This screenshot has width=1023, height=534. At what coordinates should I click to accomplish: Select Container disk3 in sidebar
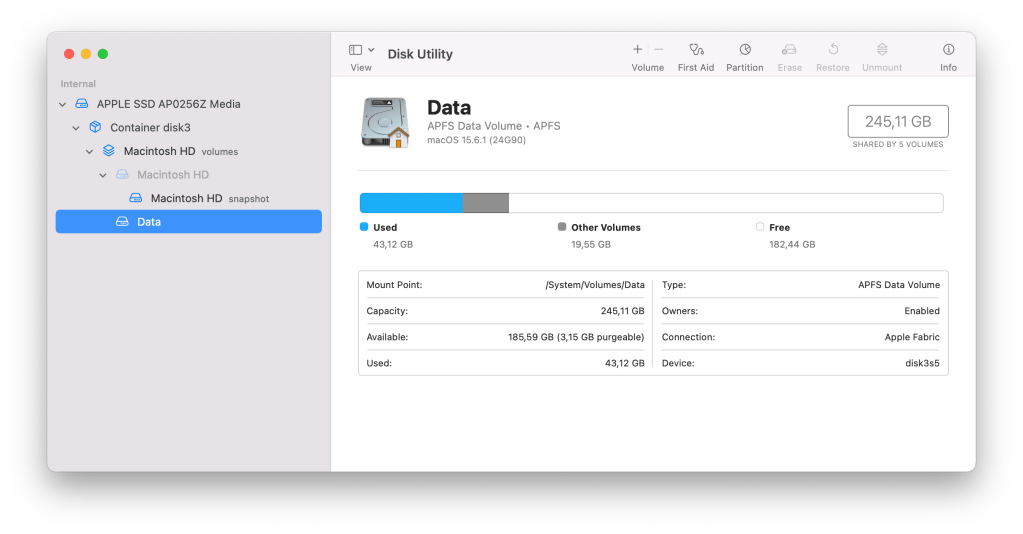click(x=150, y=128)
